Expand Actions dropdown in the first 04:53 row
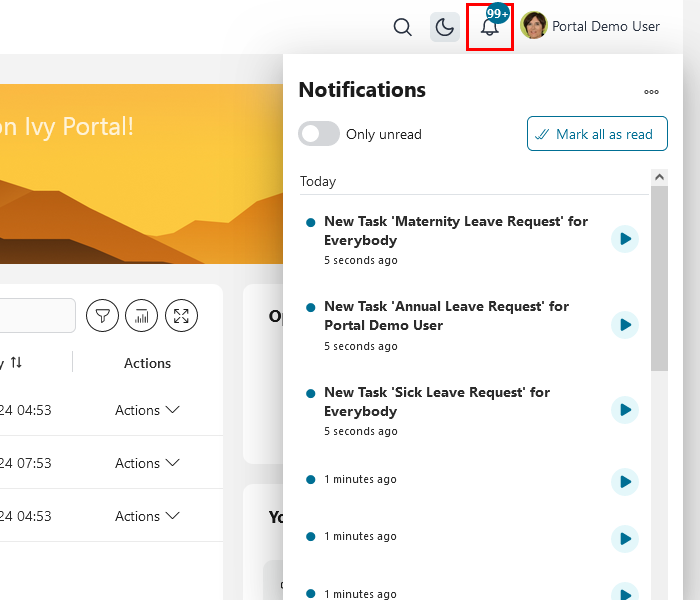Screen dimensions: 700x600 (x=147, y=410)
